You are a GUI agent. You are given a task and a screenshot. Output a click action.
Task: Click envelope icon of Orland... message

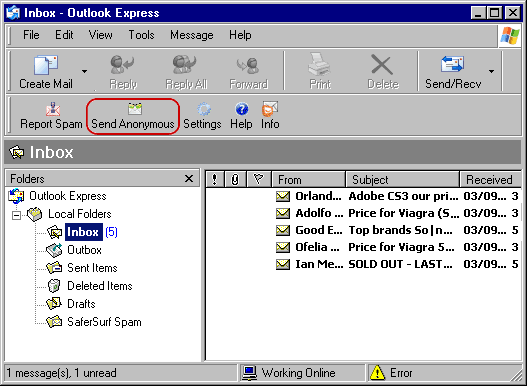coord(283,196)
